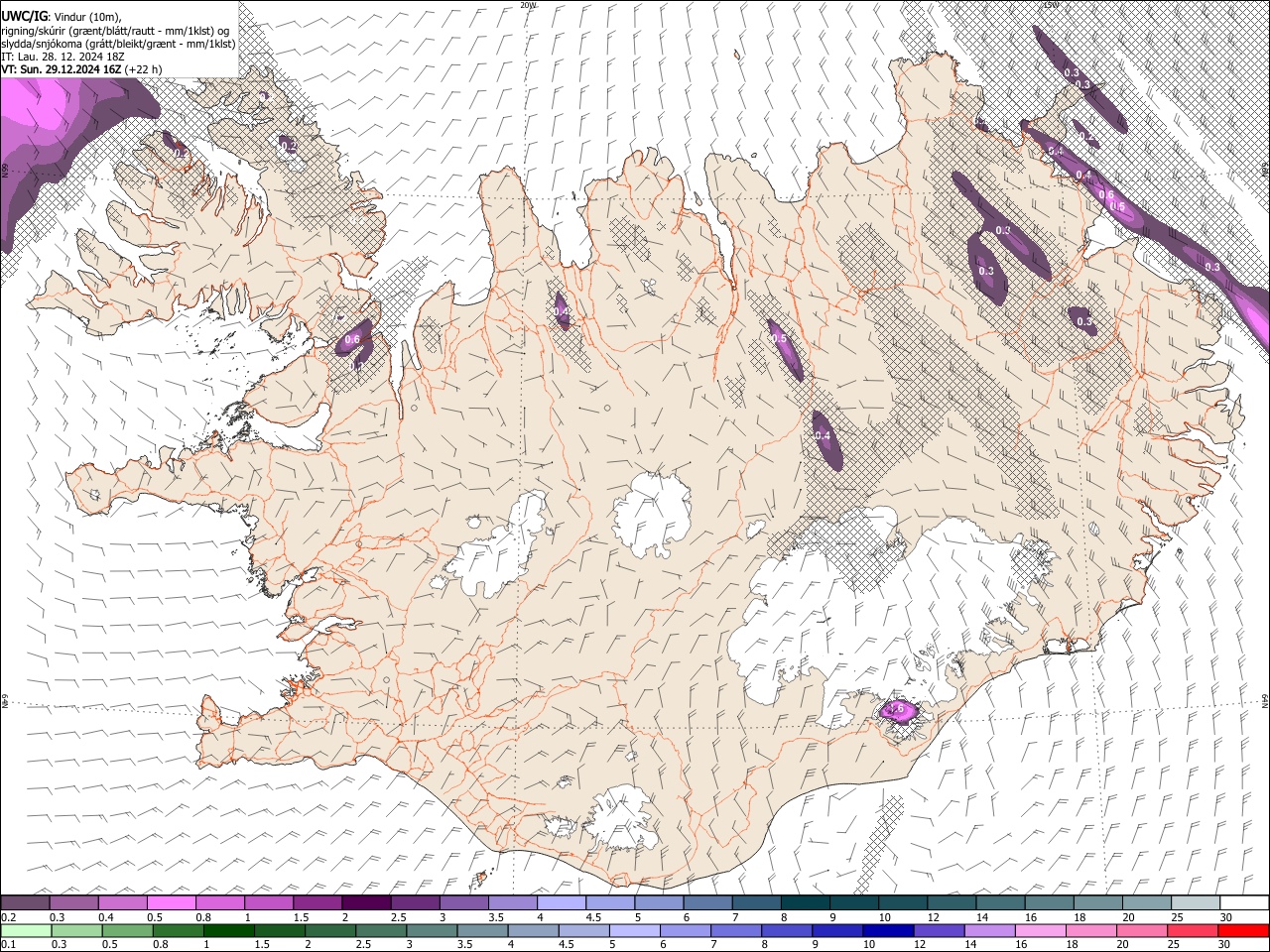This screenshot has width=1270, height=952.
Task: Click the UWC/IG title text
Action: tap(24, 15)
